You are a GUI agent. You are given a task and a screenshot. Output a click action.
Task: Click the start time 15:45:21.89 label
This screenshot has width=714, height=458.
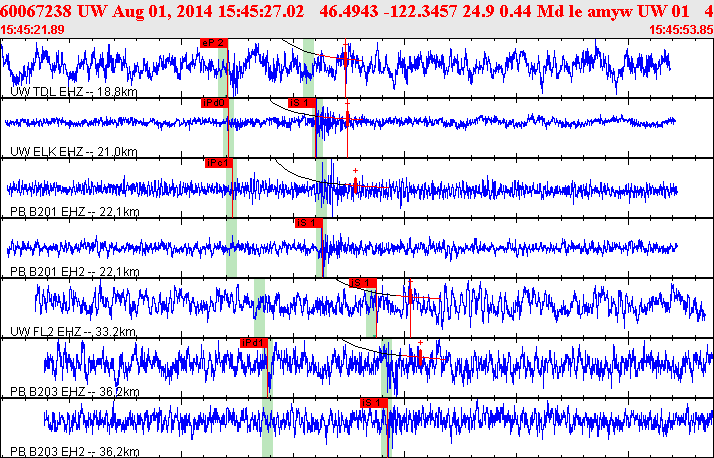pos(33,29)
